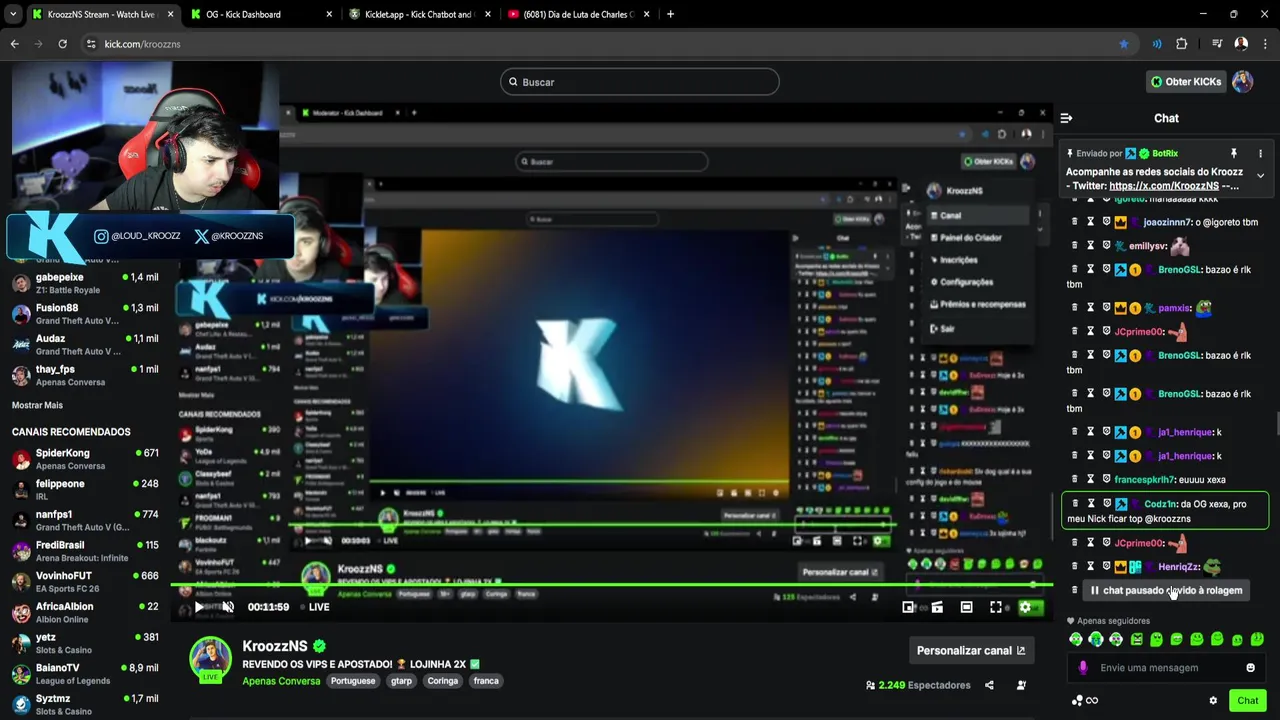Share the stream via share icon
This screenshot has width=1280, height=720.
click(x=989, y=686)
